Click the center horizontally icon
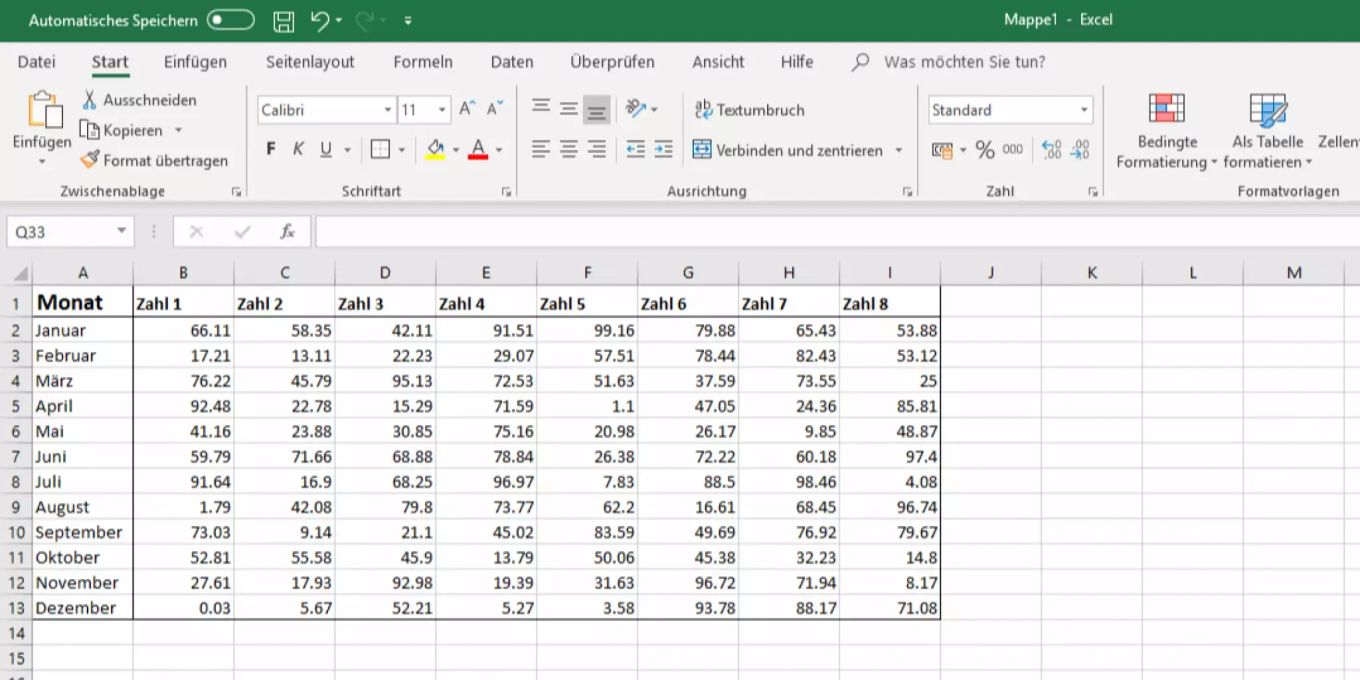The width and height of the screenshot is (1360, 680). [569, 149]
